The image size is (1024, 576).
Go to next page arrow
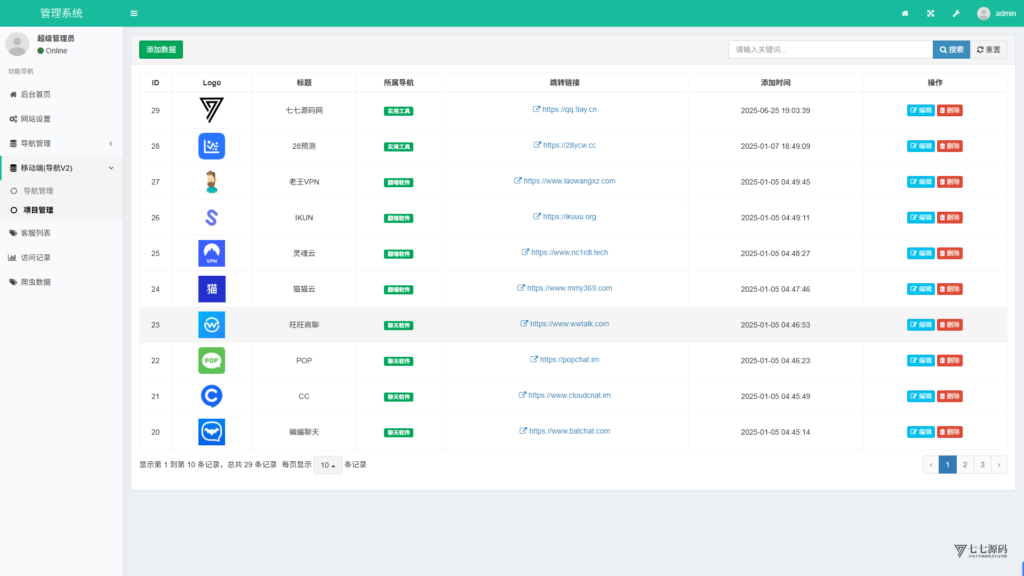(999, 465)
